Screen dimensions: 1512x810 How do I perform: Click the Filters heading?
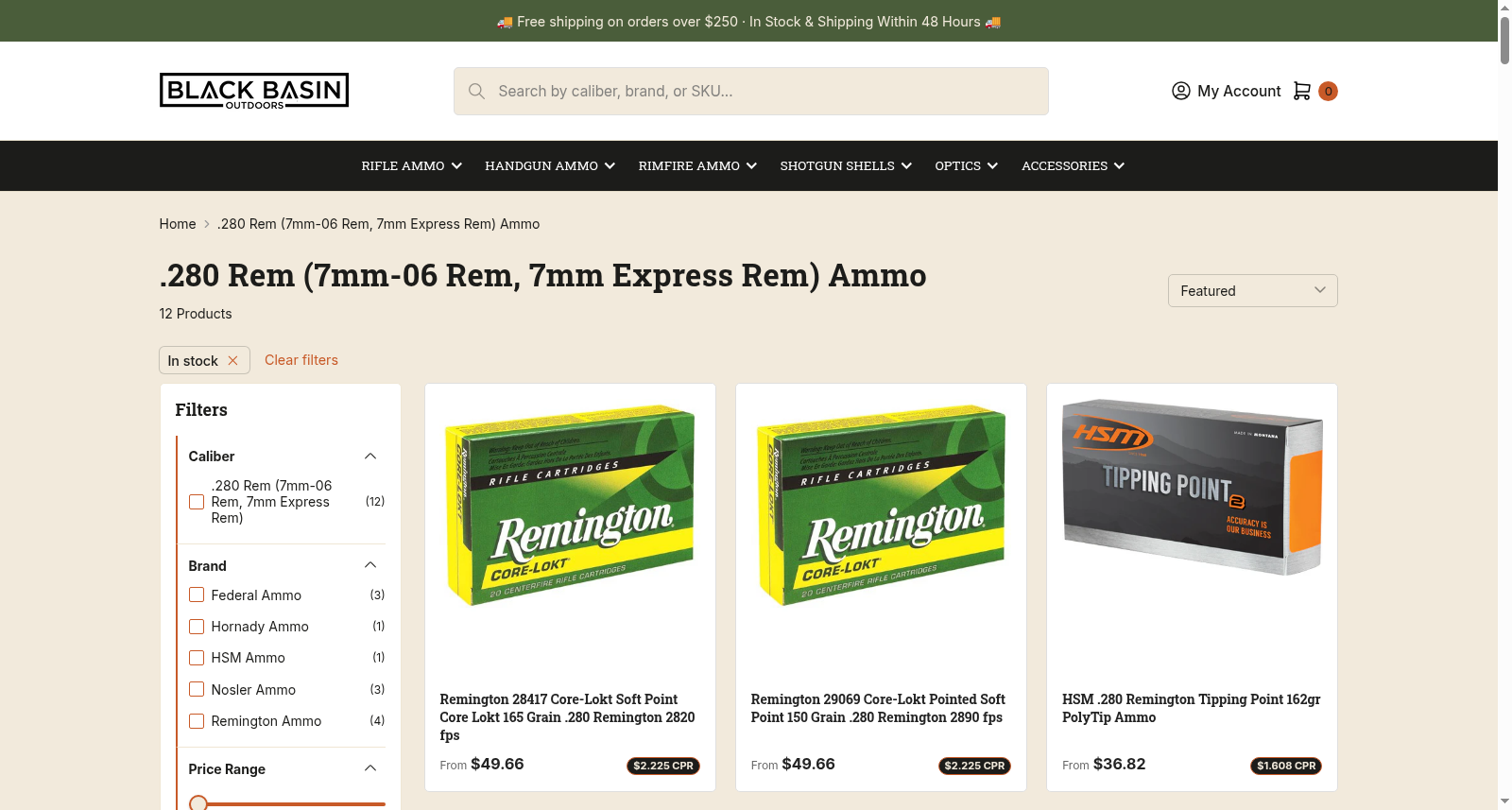[201, 410]
